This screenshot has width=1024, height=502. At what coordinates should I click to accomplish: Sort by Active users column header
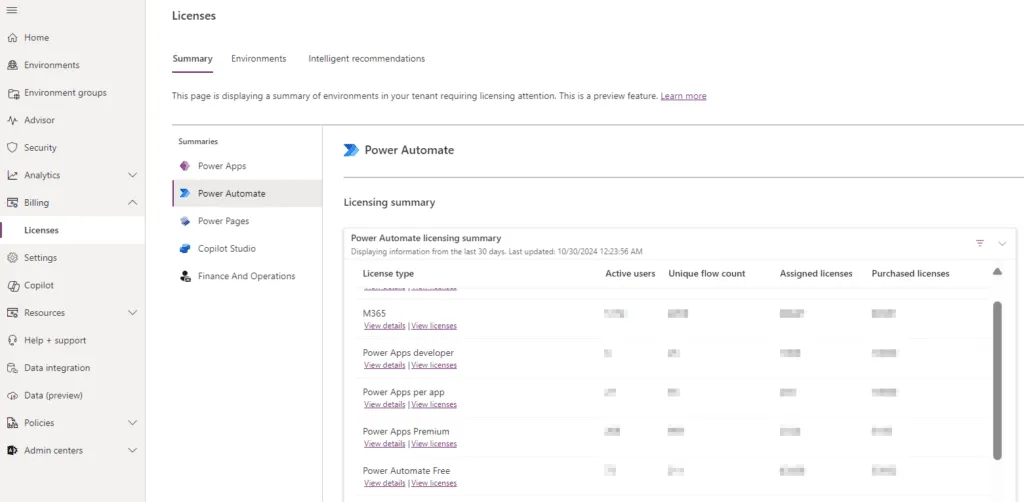[x=630, y=274]
